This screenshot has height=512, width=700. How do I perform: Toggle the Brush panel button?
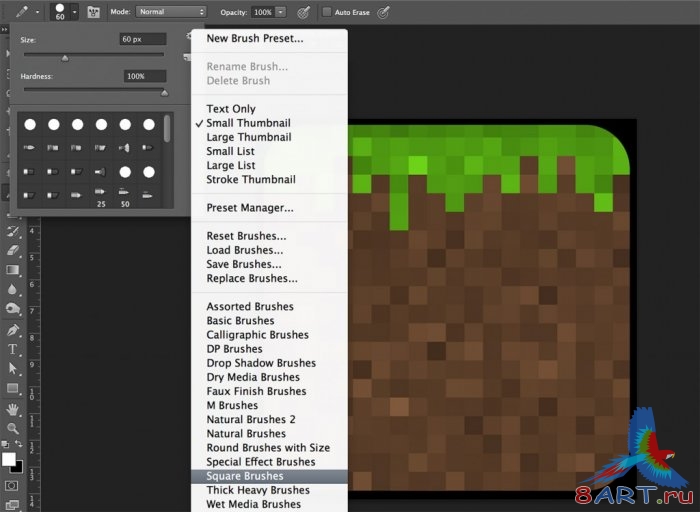[x=93, y=12]
